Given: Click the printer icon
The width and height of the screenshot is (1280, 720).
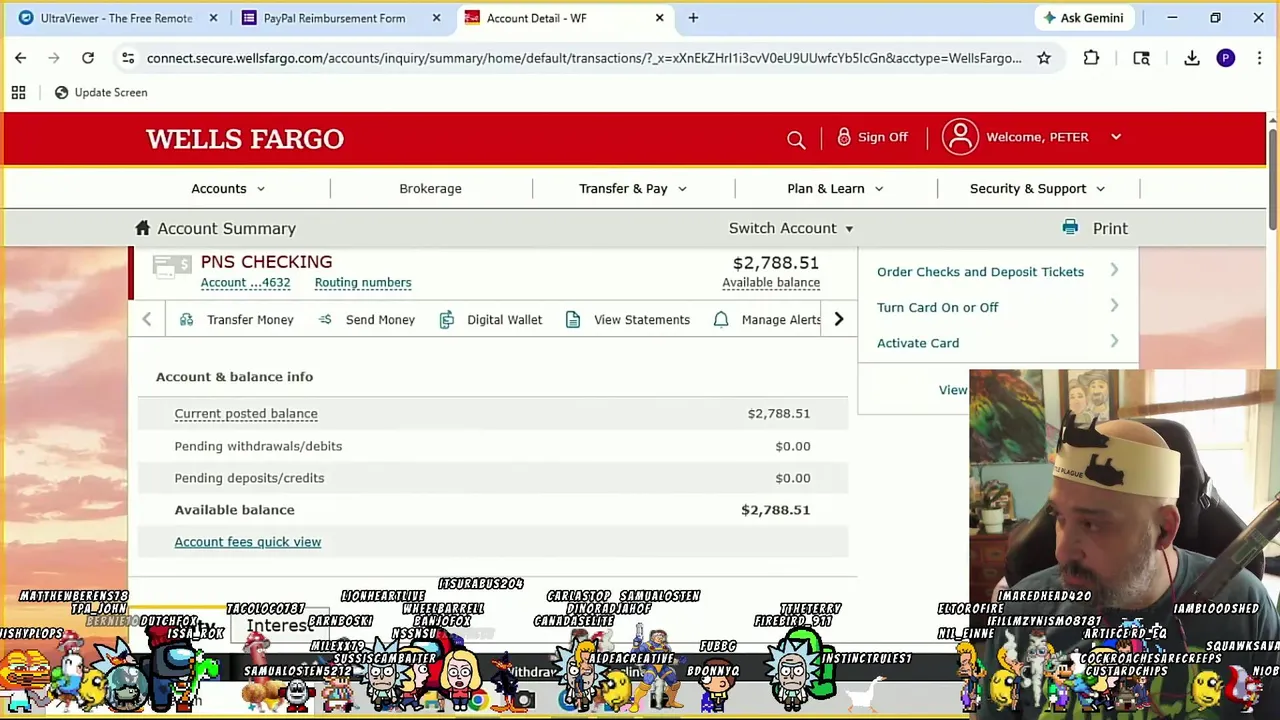Looking at the screenshot, I should 1070,227.
